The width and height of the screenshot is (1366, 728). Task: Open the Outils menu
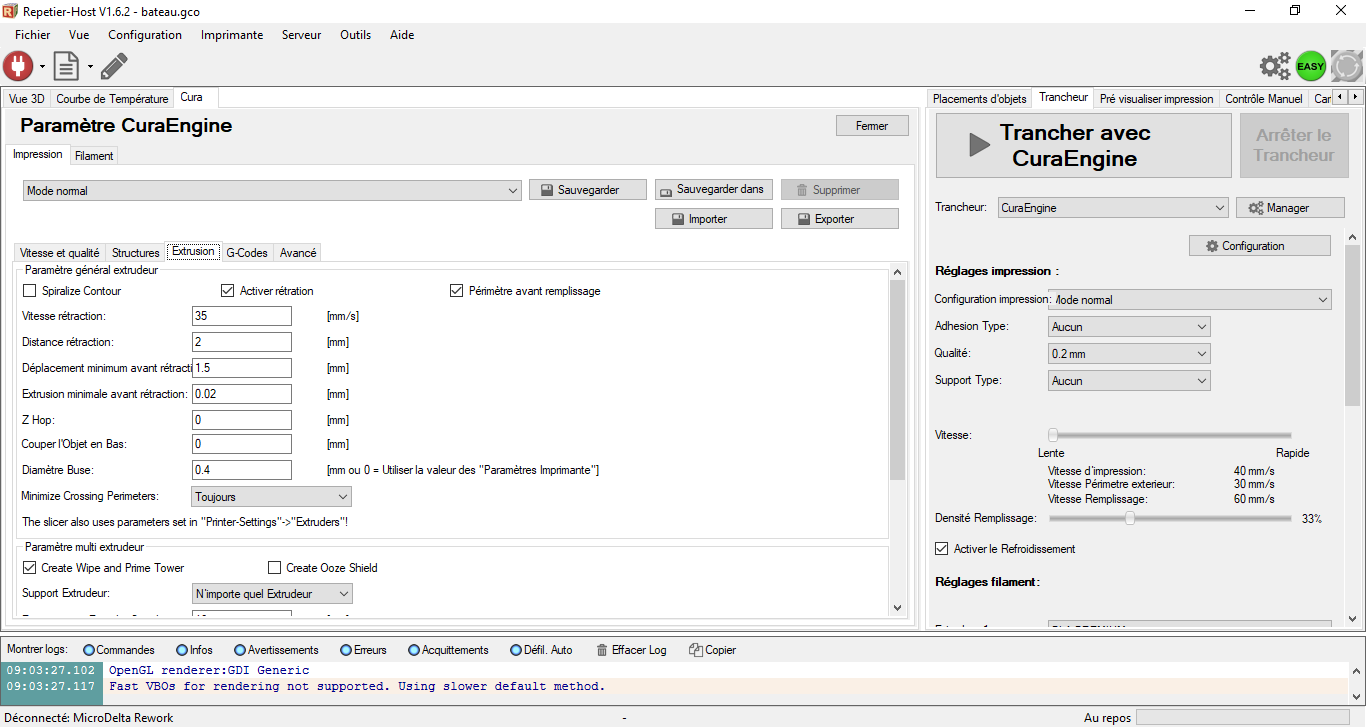pos(355,35)
